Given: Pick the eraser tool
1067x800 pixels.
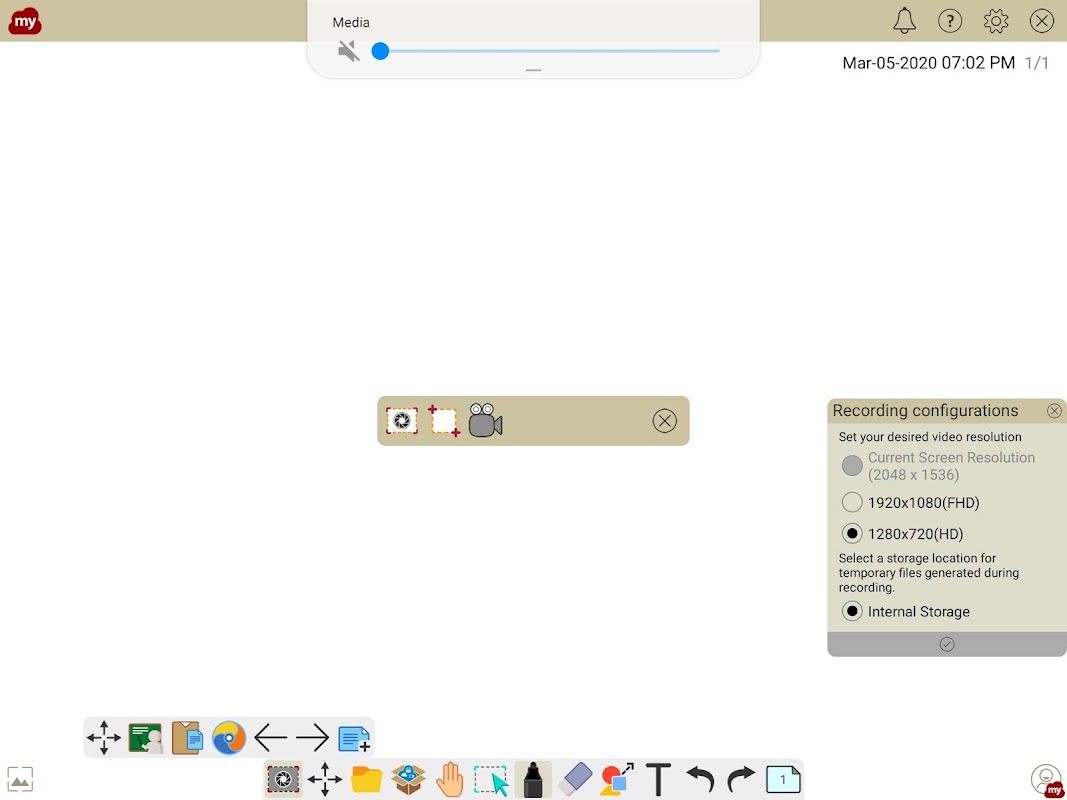Looking at the screenshot, I should [x=576, y=780].
